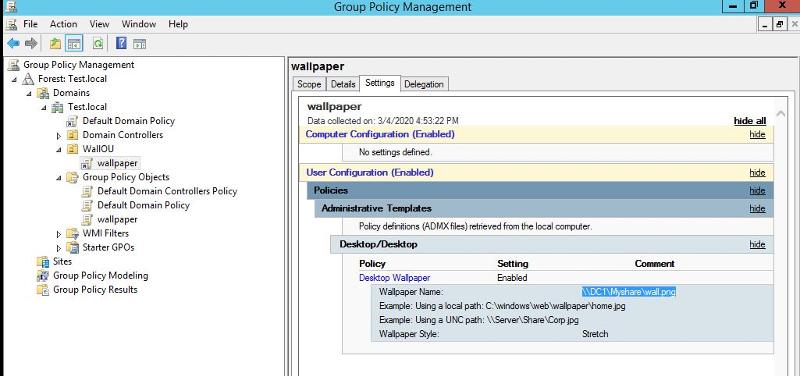Click the Default Domain Controllers Policy icon

coord(88,191)
